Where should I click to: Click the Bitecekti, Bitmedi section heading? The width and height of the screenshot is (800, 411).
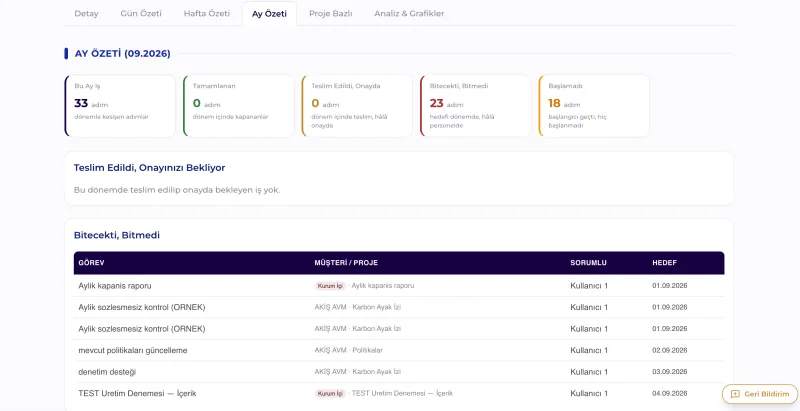tap(117, 235)
